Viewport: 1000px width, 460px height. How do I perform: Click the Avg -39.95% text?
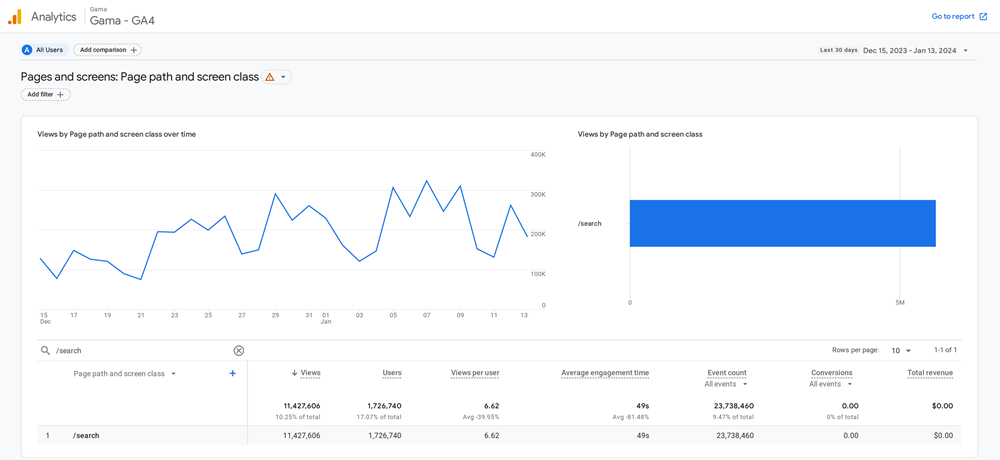pos(481,417)
